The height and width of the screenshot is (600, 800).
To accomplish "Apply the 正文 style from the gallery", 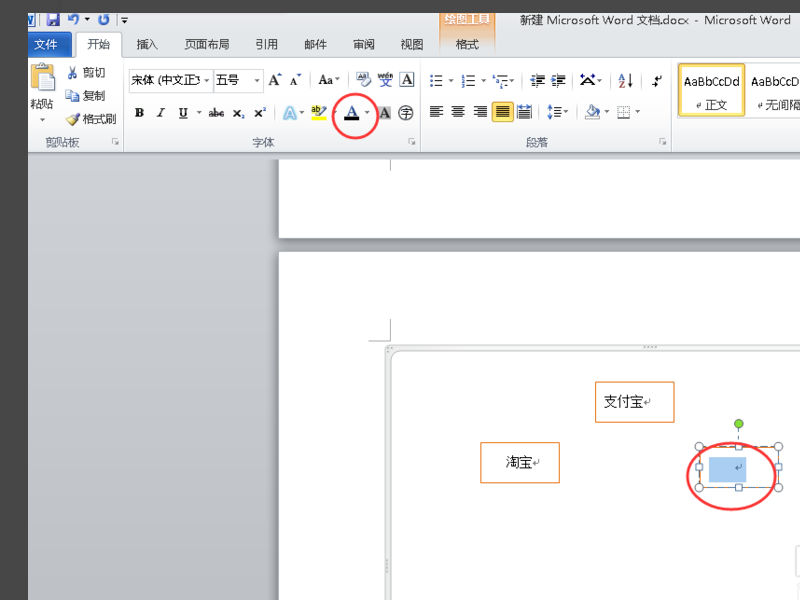I will coord(711,91).
